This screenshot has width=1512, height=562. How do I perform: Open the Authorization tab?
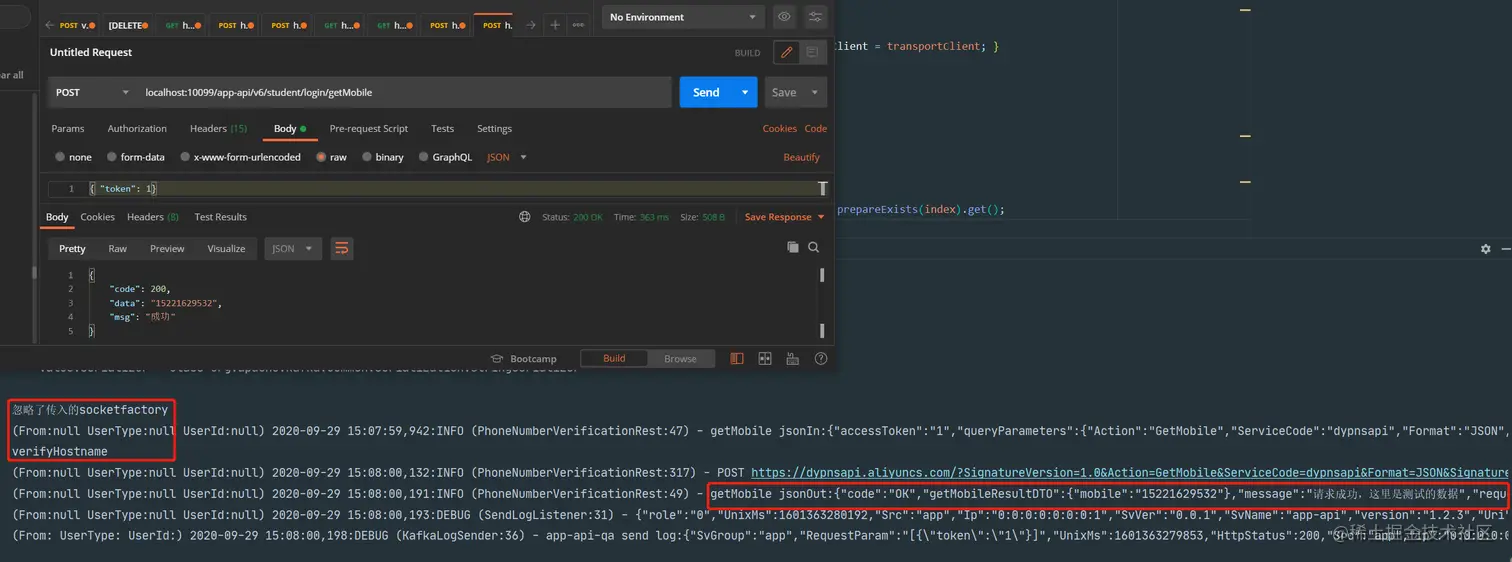tap(137, 129)
